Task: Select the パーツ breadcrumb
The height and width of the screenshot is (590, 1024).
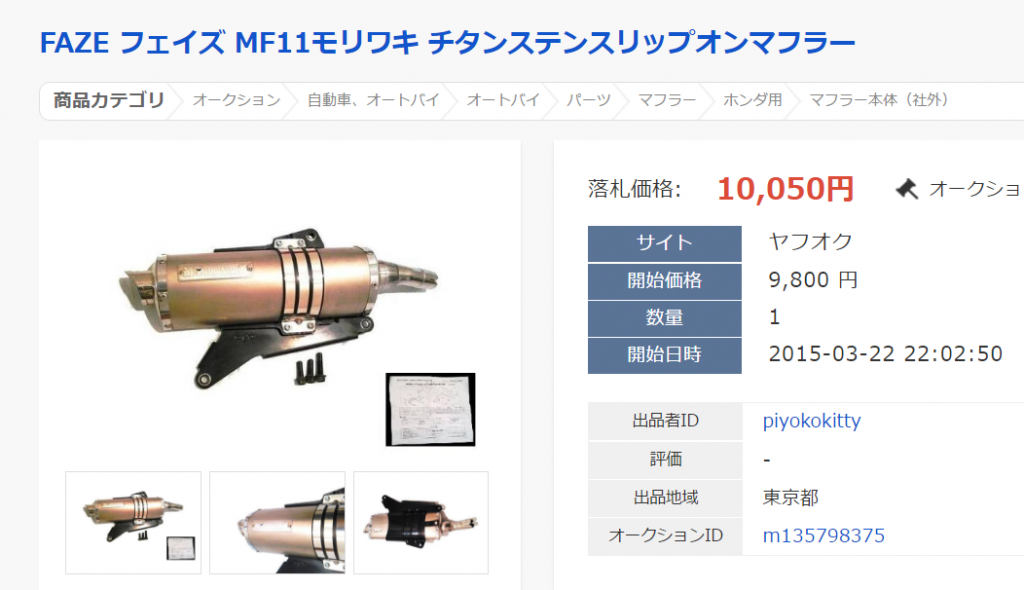Action: pos(588,100)
